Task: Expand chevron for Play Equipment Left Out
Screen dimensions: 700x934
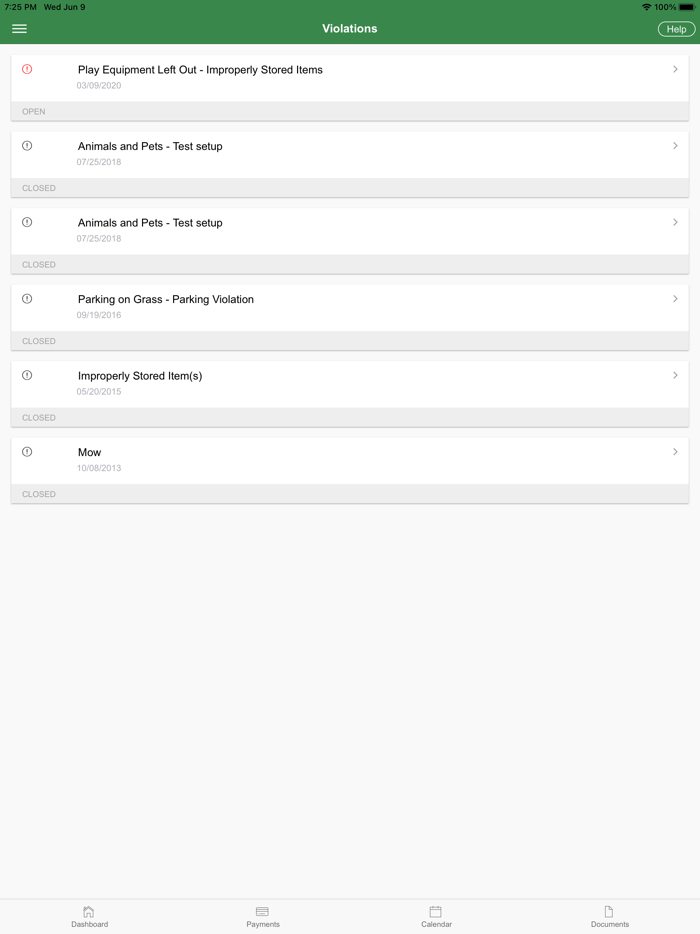Action: point(675,69)
